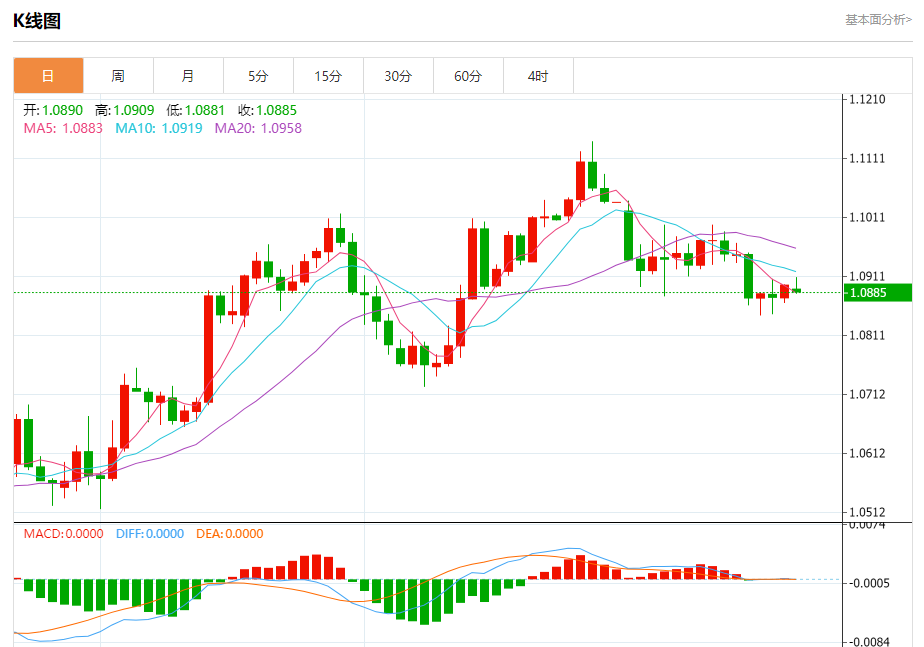Click the green 1.0885 current price tag
Viewport: 924px width, 647px height.
click(877, 293)
